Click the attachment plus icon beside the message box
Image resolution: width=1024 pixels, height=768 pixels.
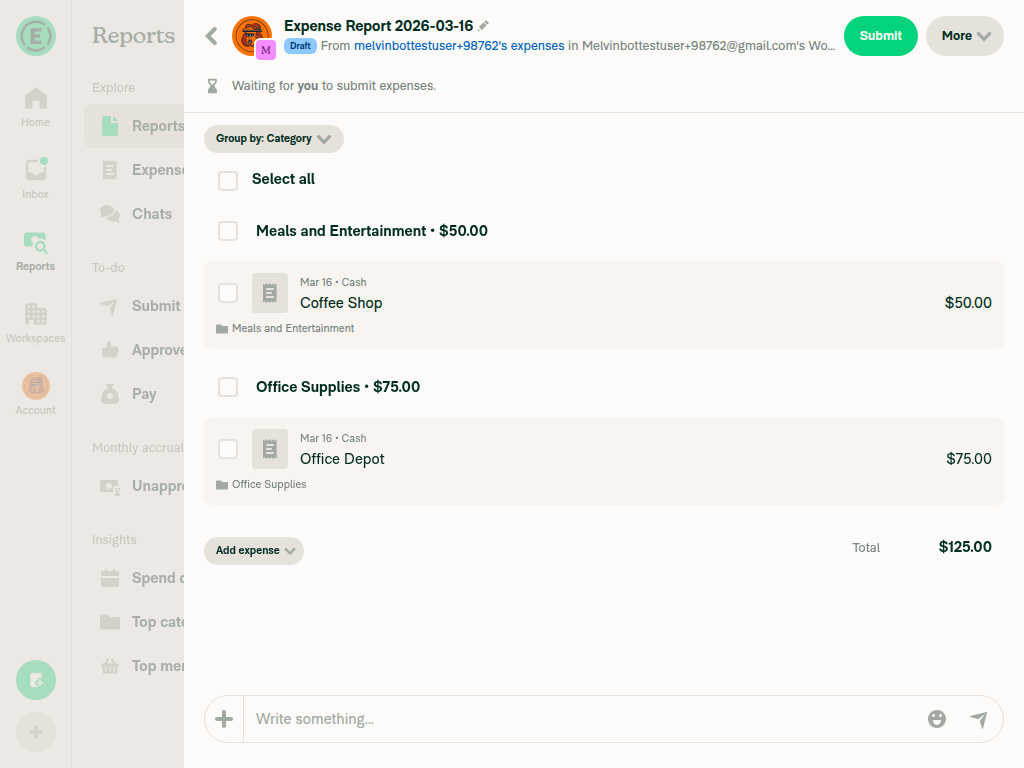(224, 719)
